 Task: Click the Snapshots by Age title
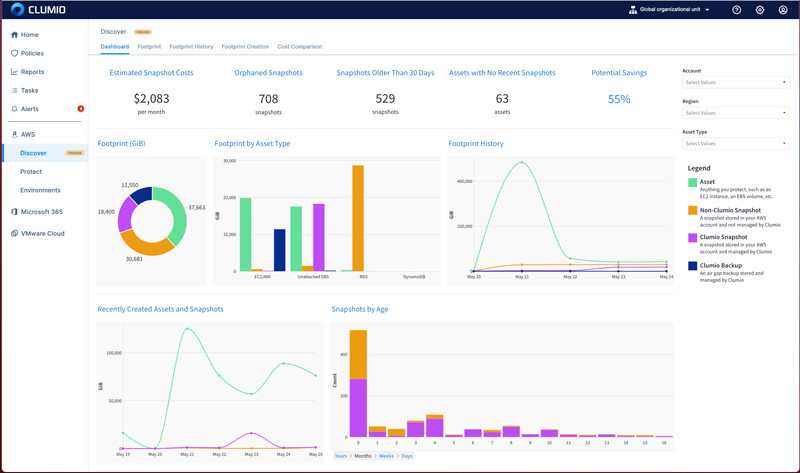pos(360,309)
